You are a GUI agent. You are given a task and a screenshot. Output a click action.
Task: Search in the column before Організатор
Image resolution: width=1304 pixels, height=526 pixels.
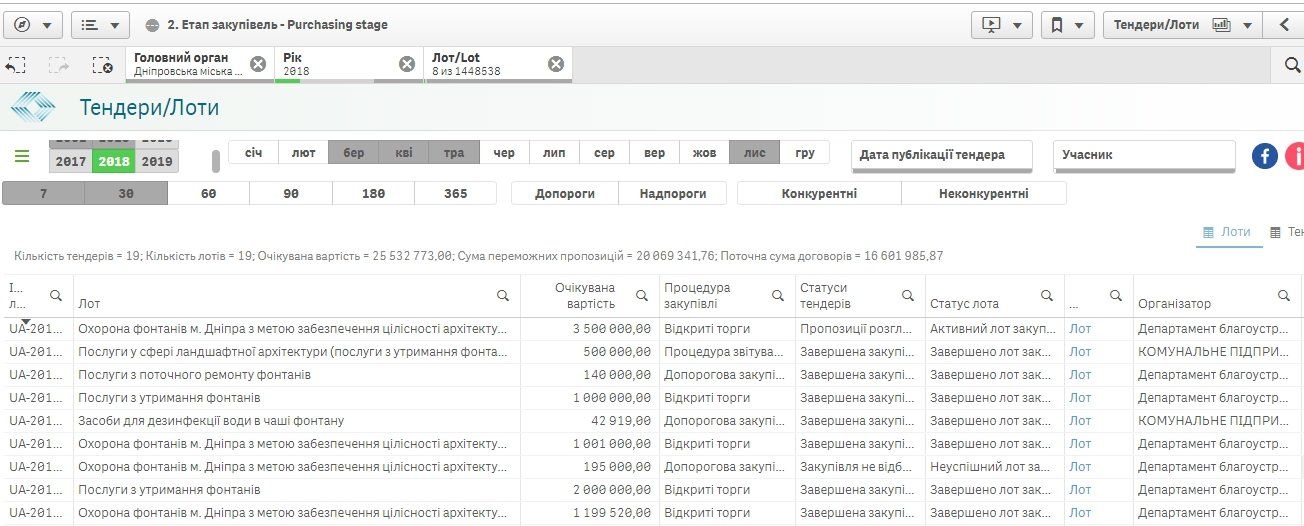coord(1116,296)
